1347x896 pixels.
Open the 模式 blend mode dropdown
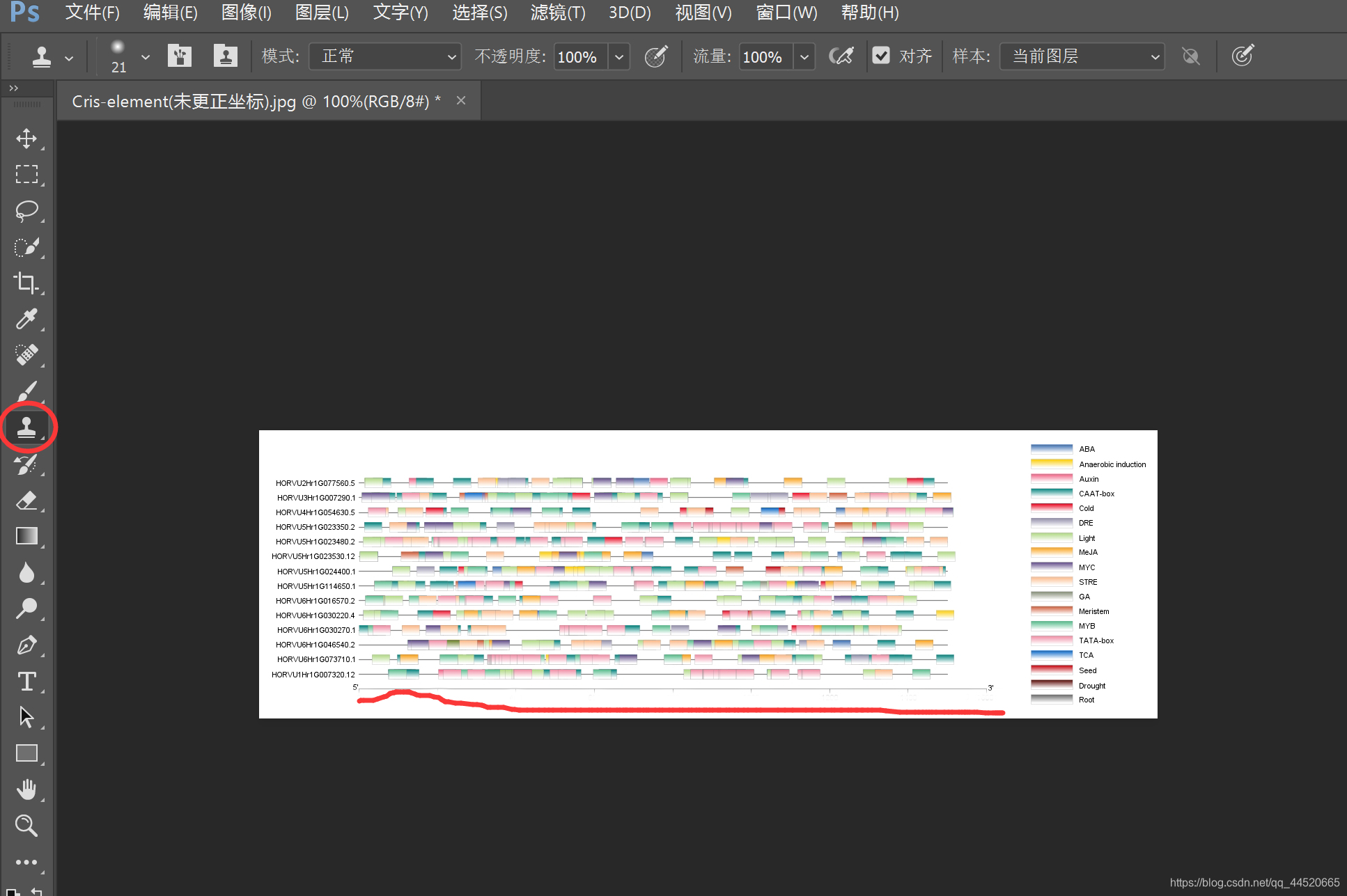[384, 56]
